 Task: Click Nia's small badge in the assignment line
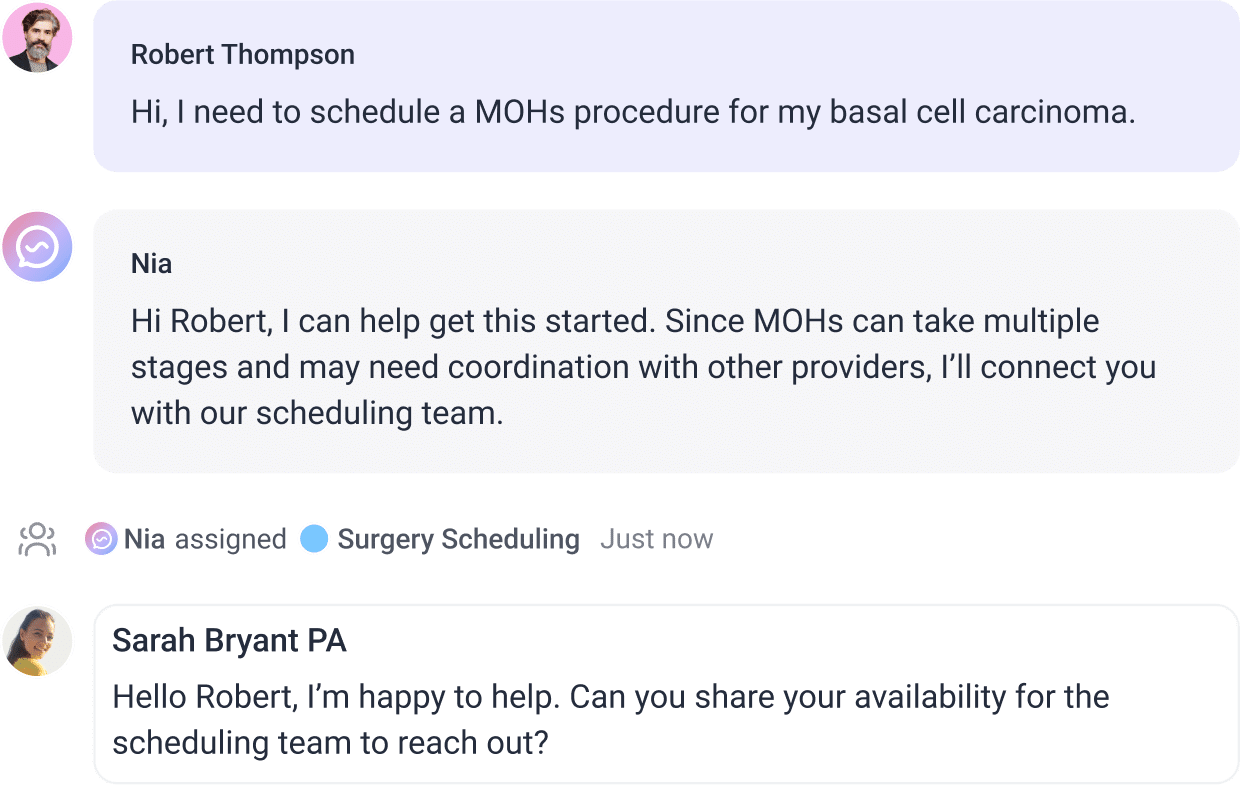click(101, 538)
